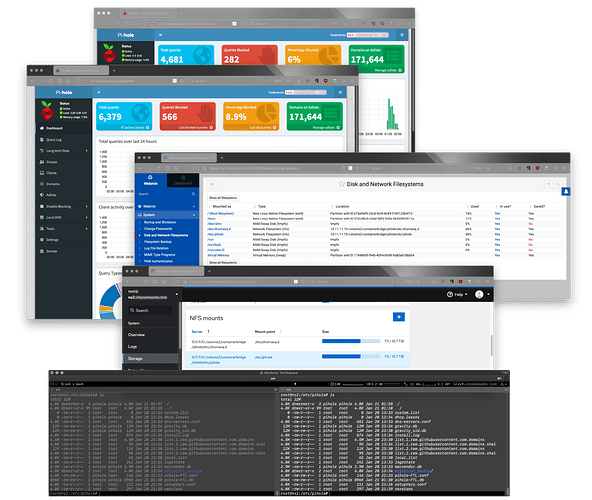Toggle Pi-hole sidebar collapse button
Image resolution: width=592 pixels, height=500 pixels.
(x=99, y=92)
